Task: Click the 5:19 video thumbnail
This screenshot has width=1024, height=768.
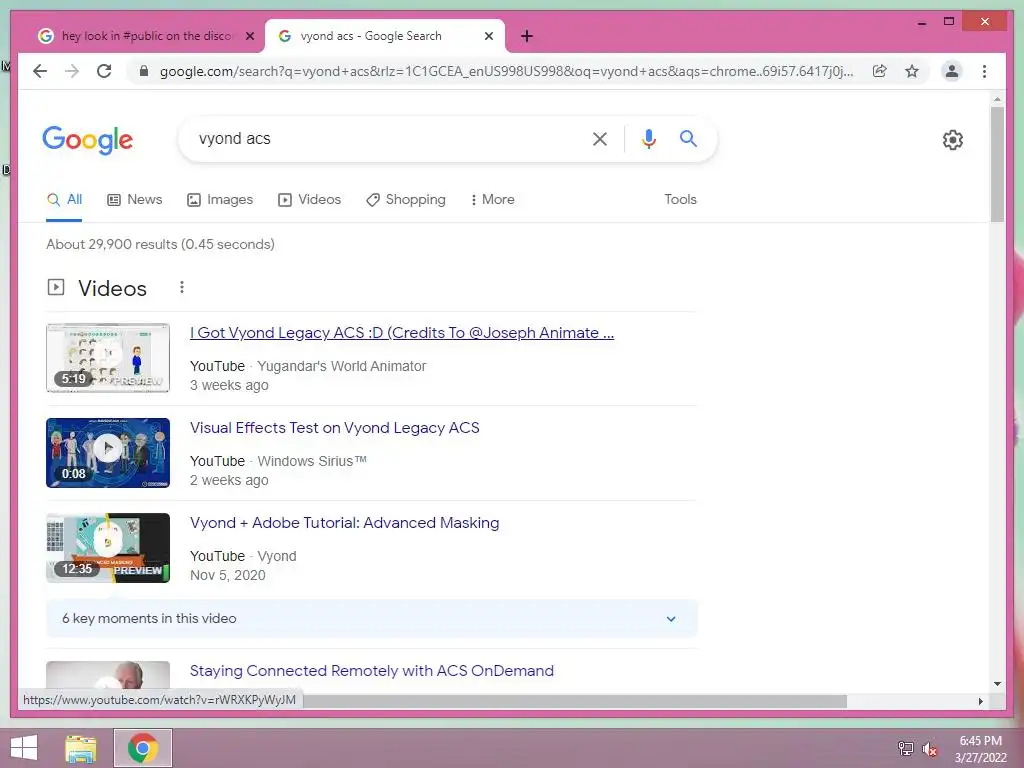Action: tap(108, 358)
